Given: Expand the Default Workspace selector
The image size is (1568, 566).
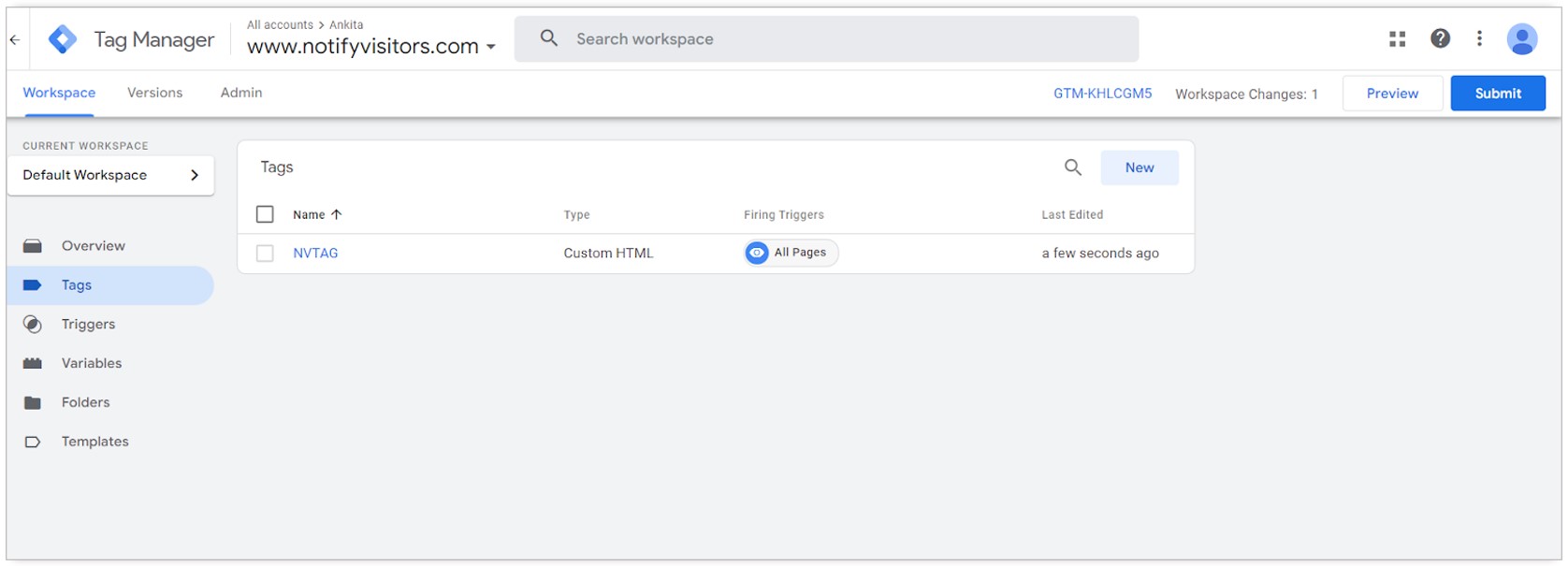Looking at the screenshot, I should pyautogui.click(x=110, y=175).
